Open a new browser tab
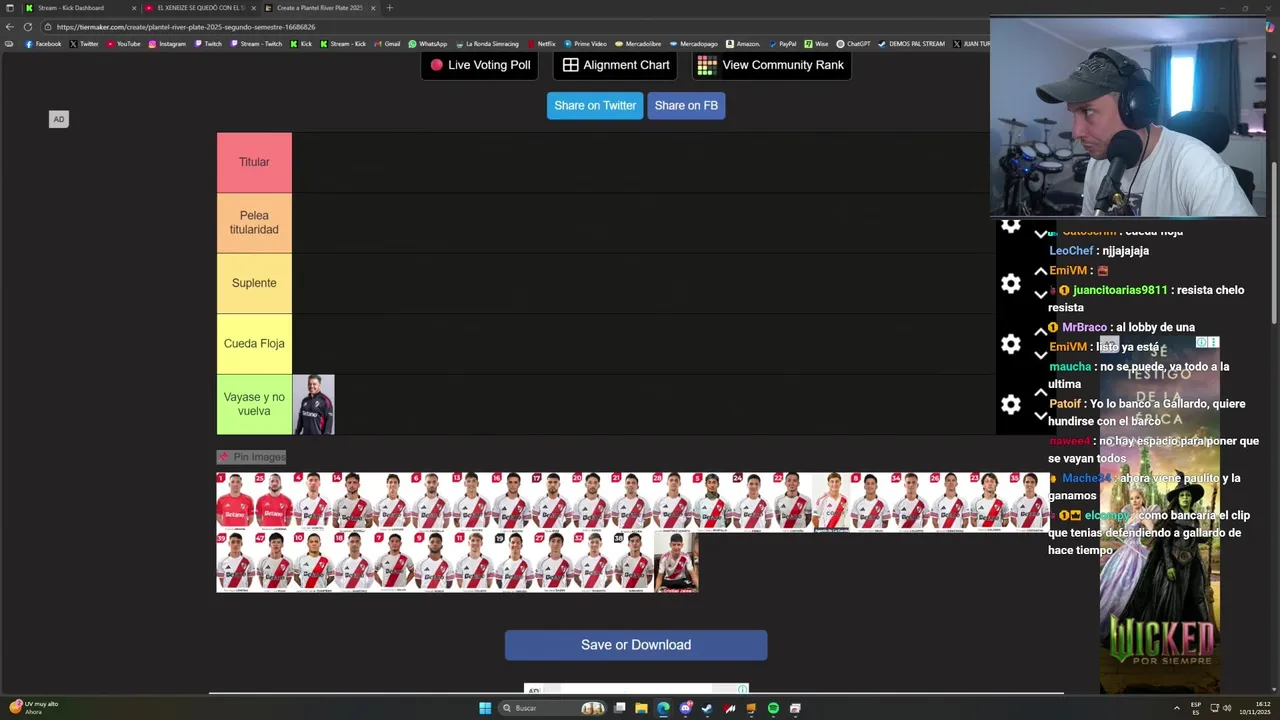1280x720 pixels. 389,8
